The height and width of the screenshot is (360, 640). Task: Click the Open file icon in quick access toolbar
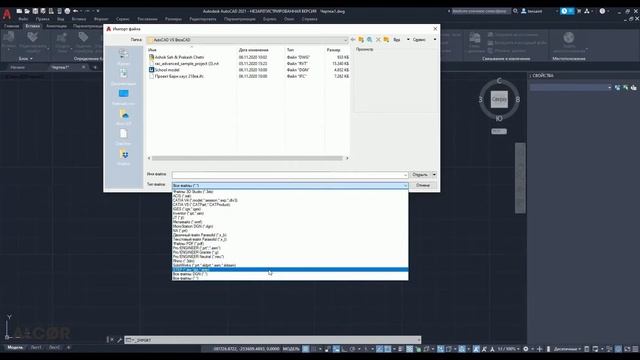pyautogui.click(x=27, y=11)
